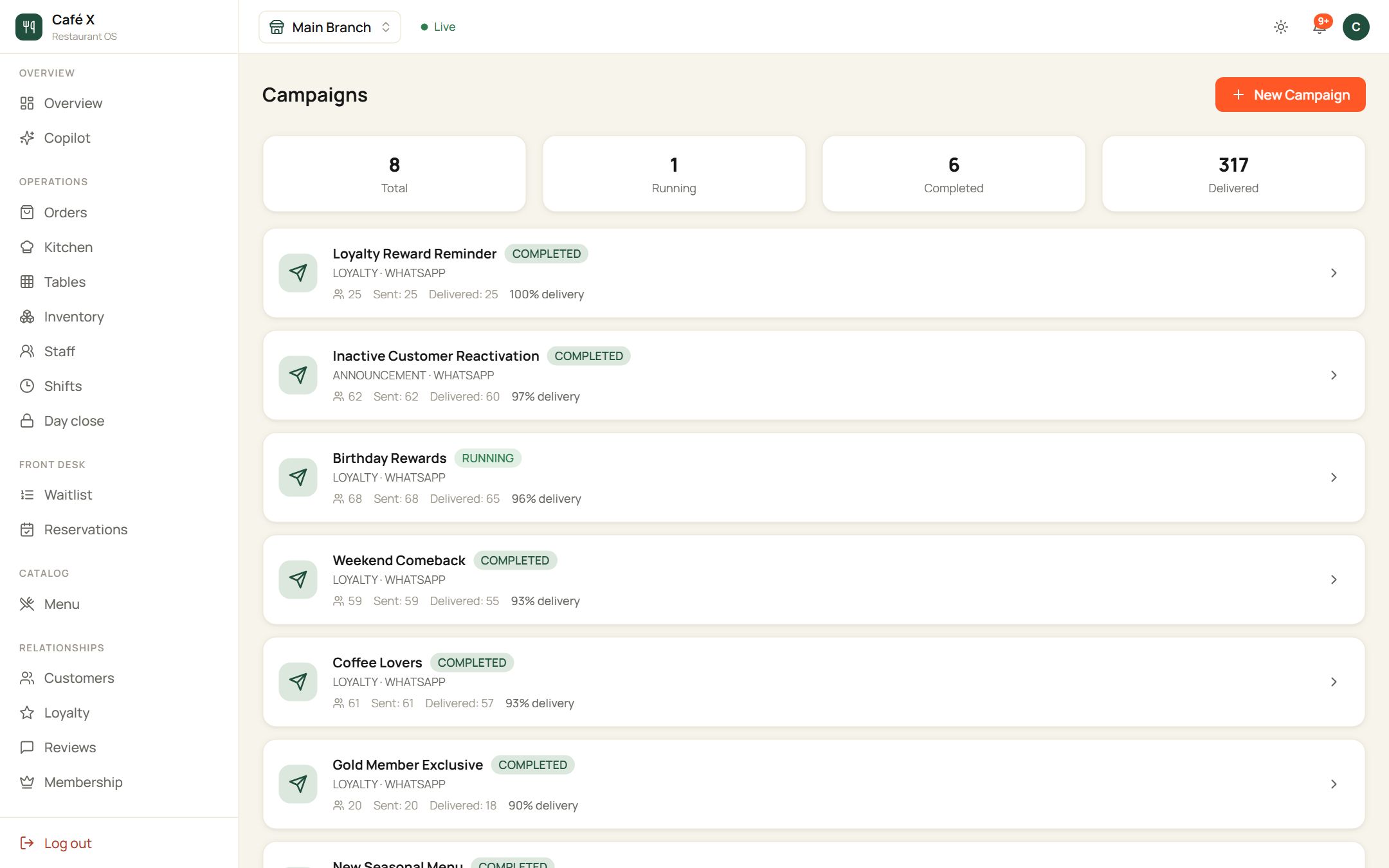Click the Inventory boxes icon
This screenshot has height=868, width=1389.
tap(27, 317)
